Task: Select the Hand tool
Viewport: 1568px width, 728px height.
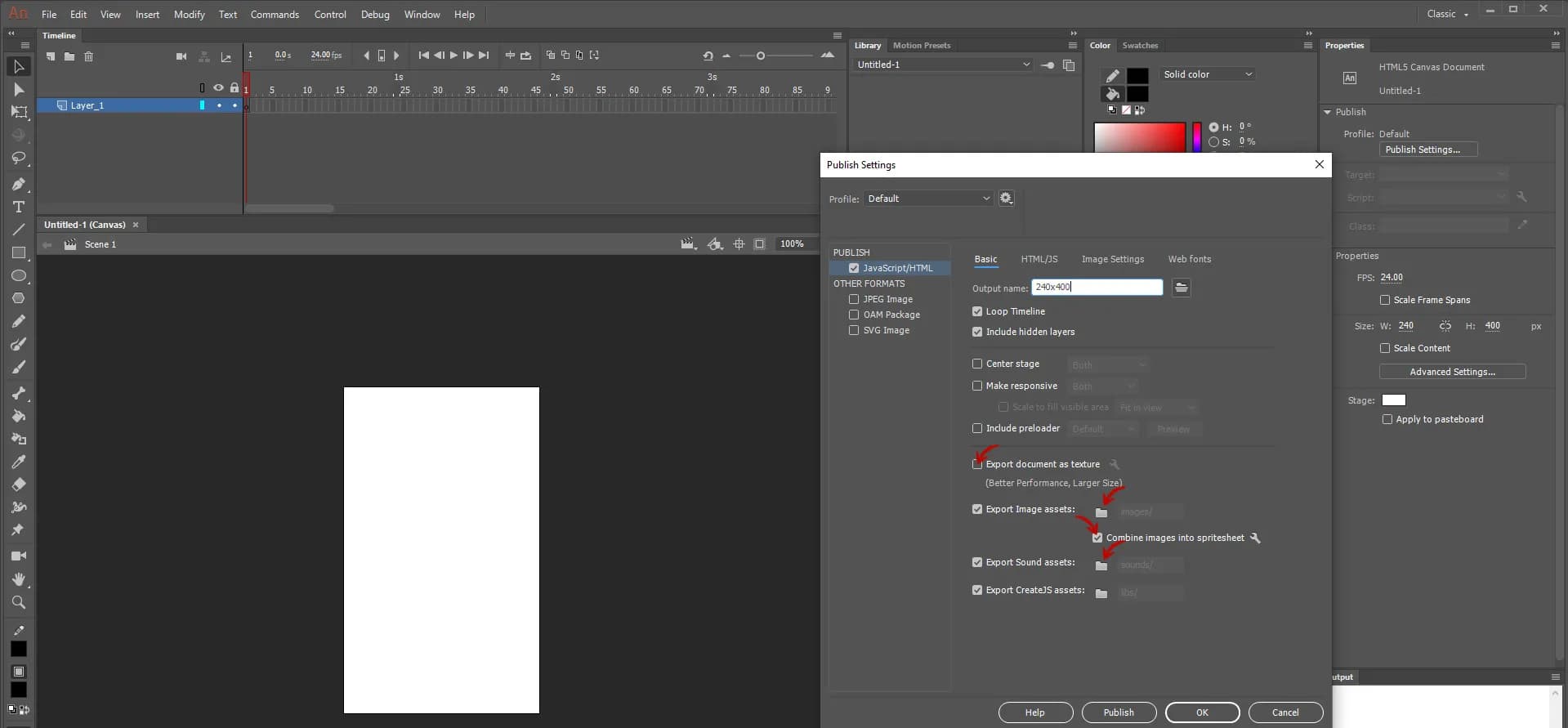Action: (19, 578)
